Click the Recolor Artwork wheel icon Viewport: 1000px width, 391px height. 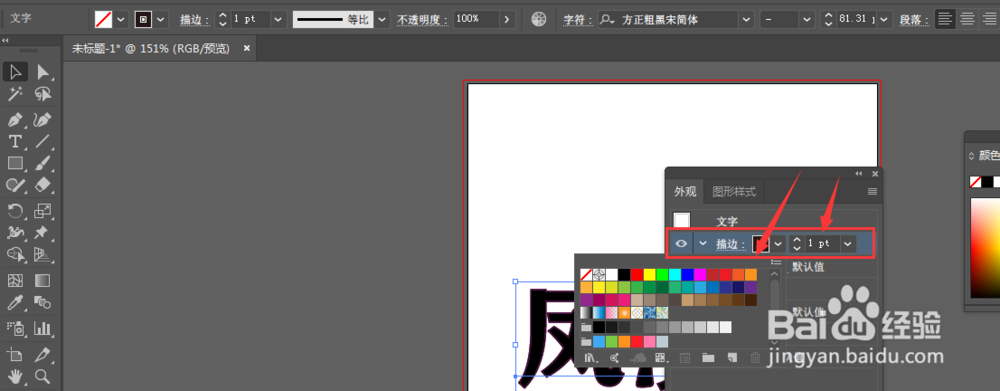[x=539, y=20]
